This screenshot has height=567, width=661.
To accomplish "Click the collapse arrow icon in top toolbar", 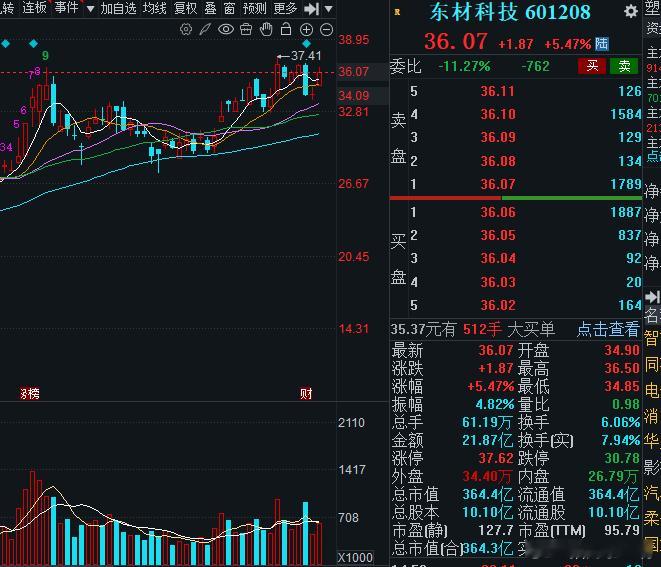I will point(311,8).
